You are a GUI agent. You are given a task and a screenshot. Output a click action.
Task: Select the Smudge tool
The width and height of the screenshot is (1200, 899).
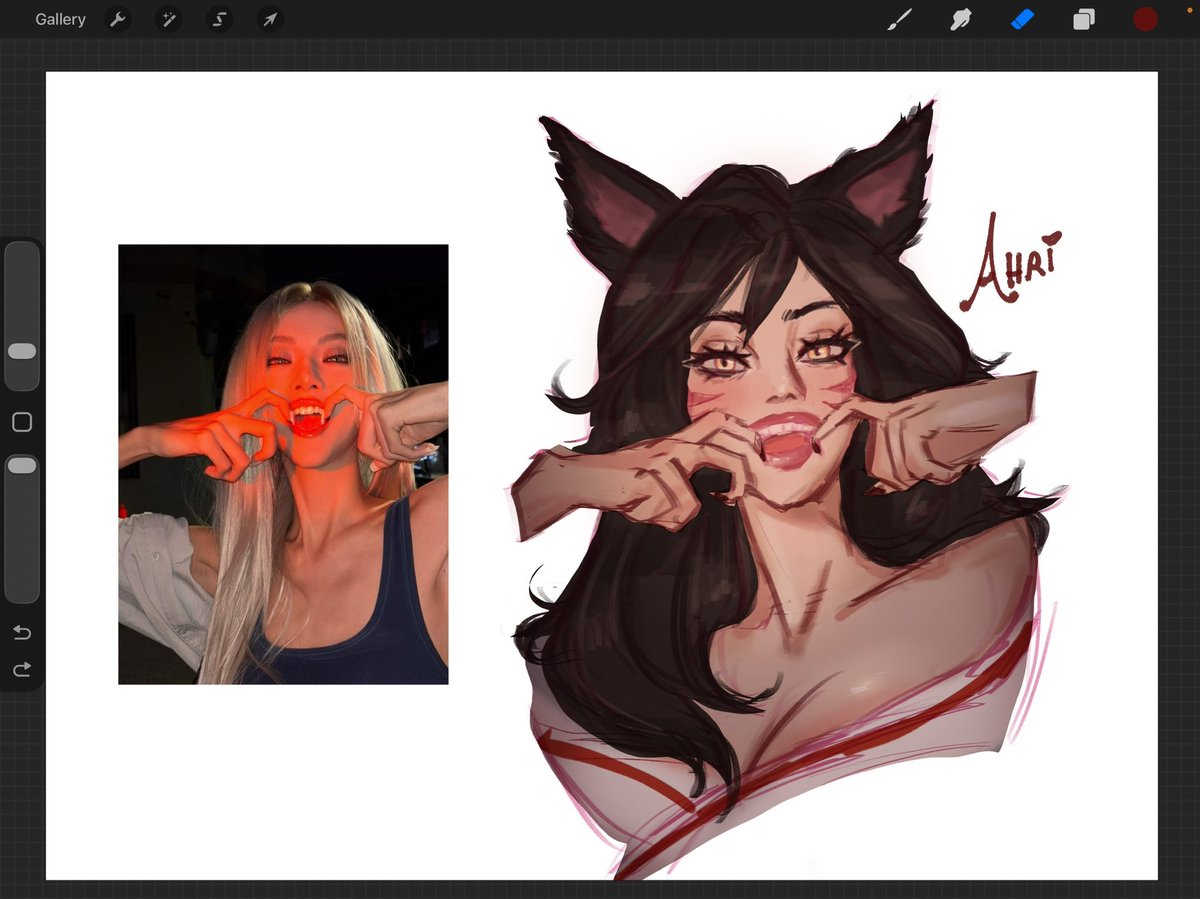961,19
